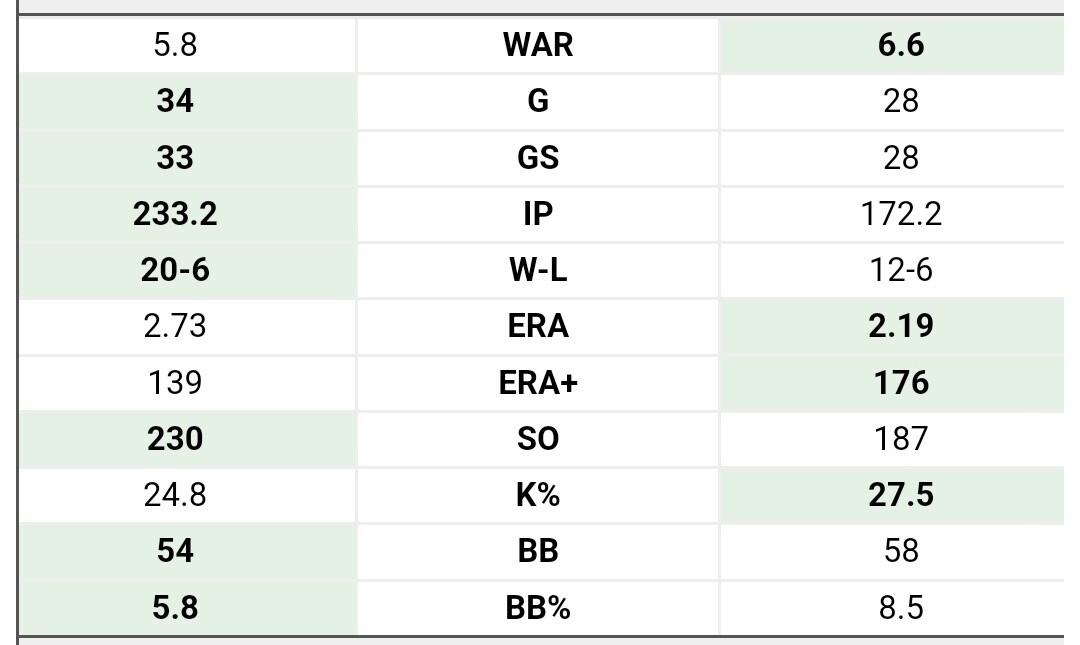Select the ERA+ row label
Screen dimensions: 1080x645
tap(538, 383)
